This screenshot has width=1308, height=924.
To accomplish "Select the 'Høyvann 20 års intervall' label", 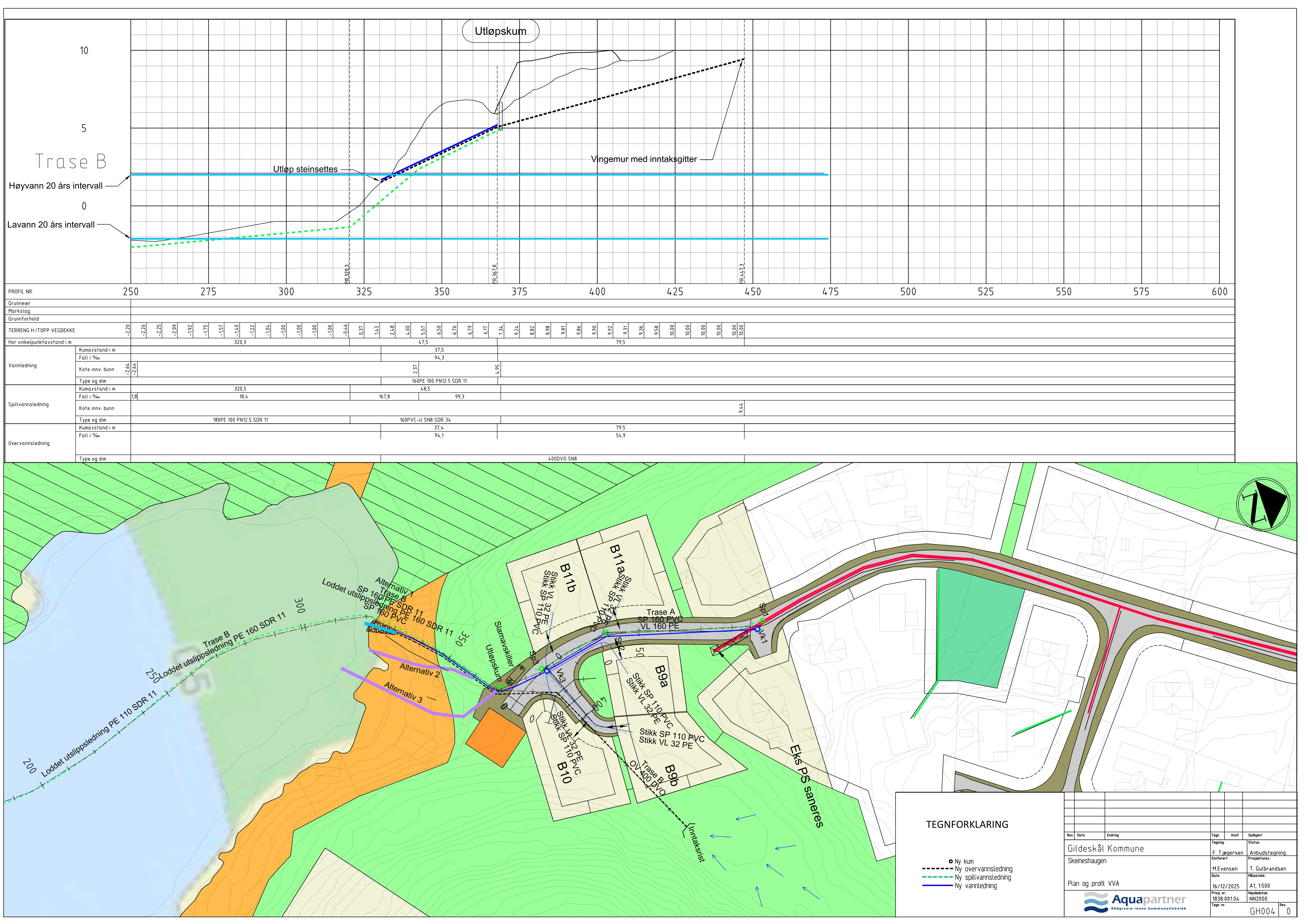I will (x=56, y=186).
